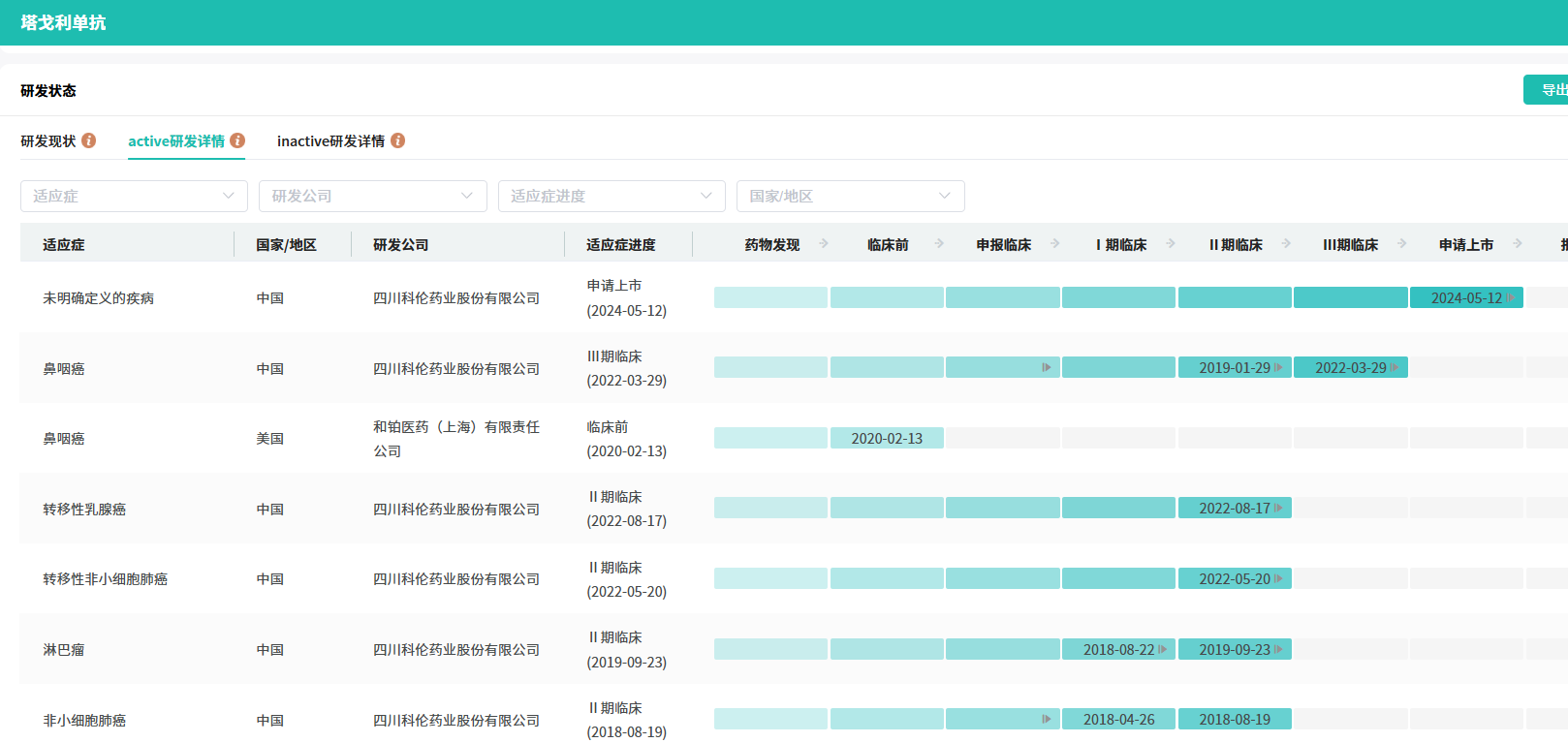Click arrow icon after 药物发现 column header

click(824, 244)
